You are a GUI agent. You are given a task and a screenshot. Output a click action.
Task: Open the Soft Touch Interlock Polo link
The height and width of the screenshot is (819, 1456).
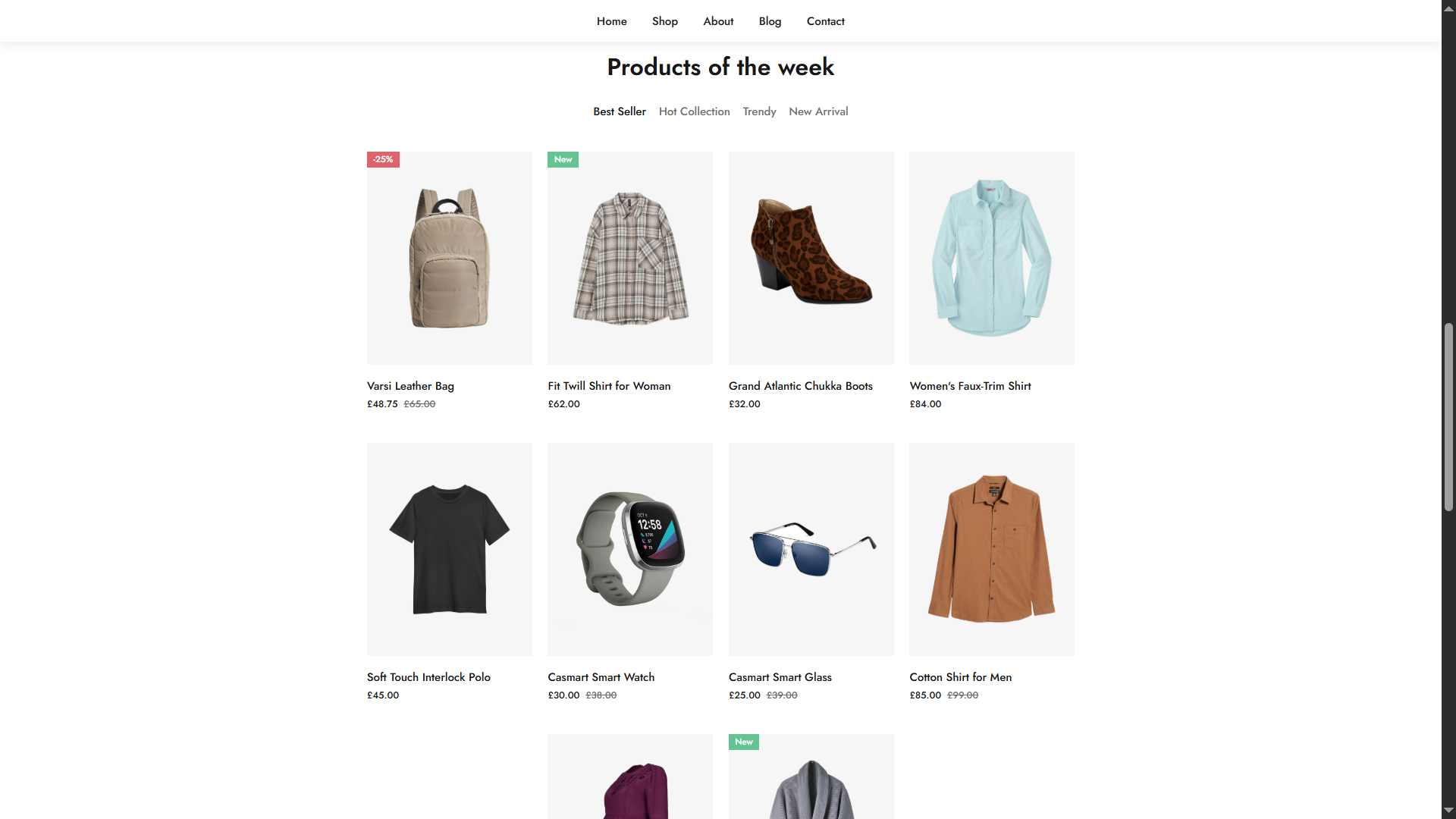coord(428,677)
